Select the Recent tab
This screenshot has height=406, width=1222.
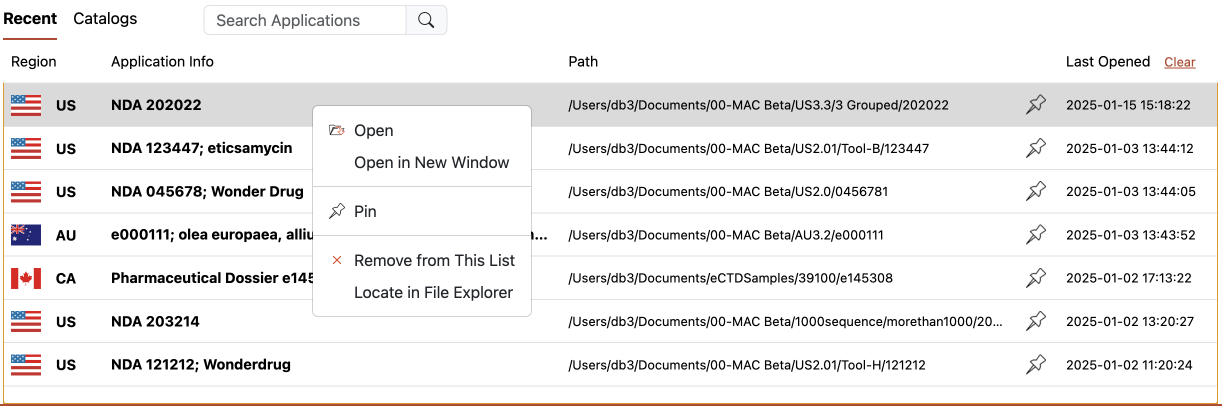pos(30,19)
